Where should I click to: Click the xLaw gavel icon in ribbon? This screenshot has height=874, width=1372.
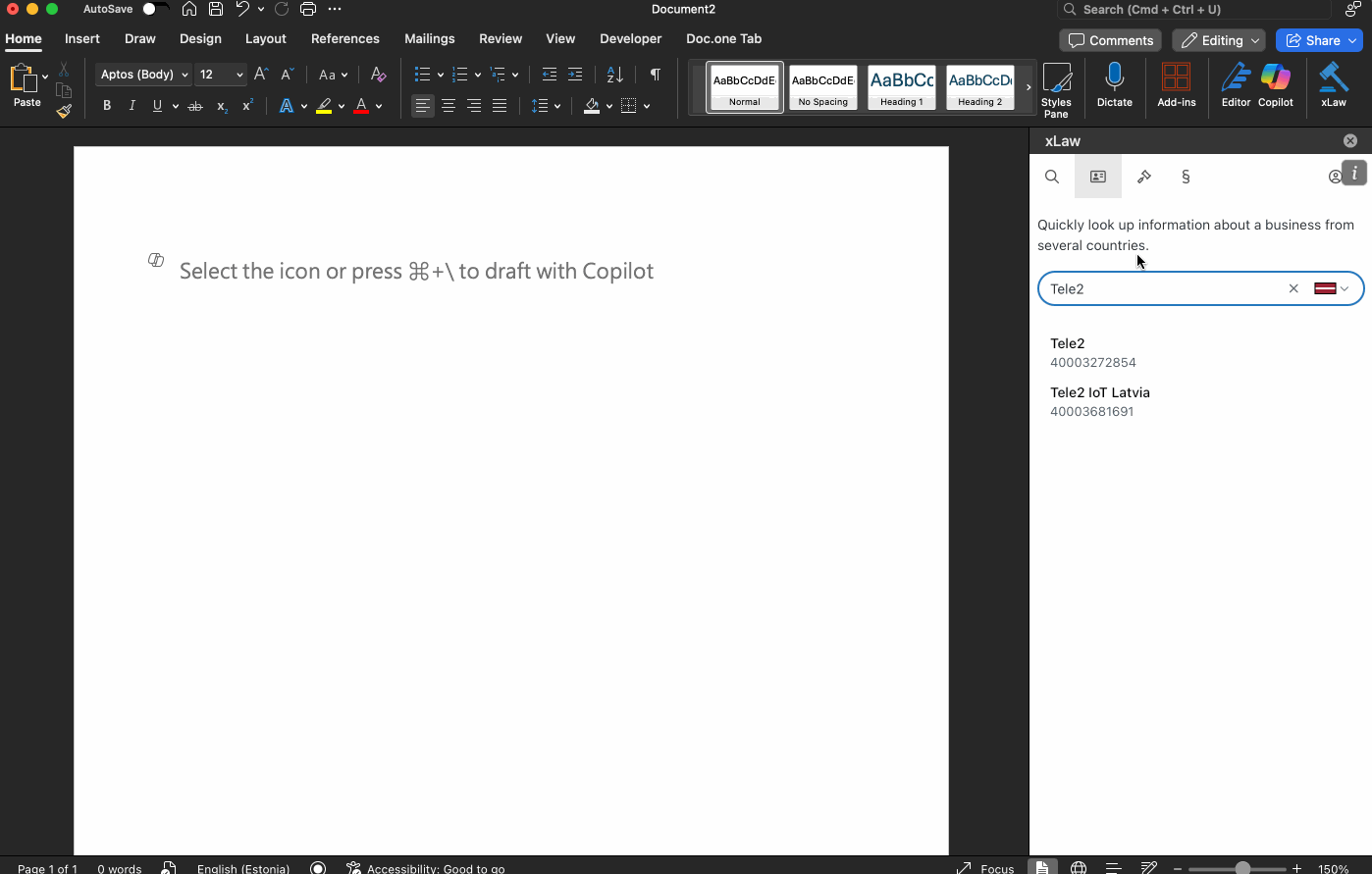pyautogui.click(x=1334, y=84)
